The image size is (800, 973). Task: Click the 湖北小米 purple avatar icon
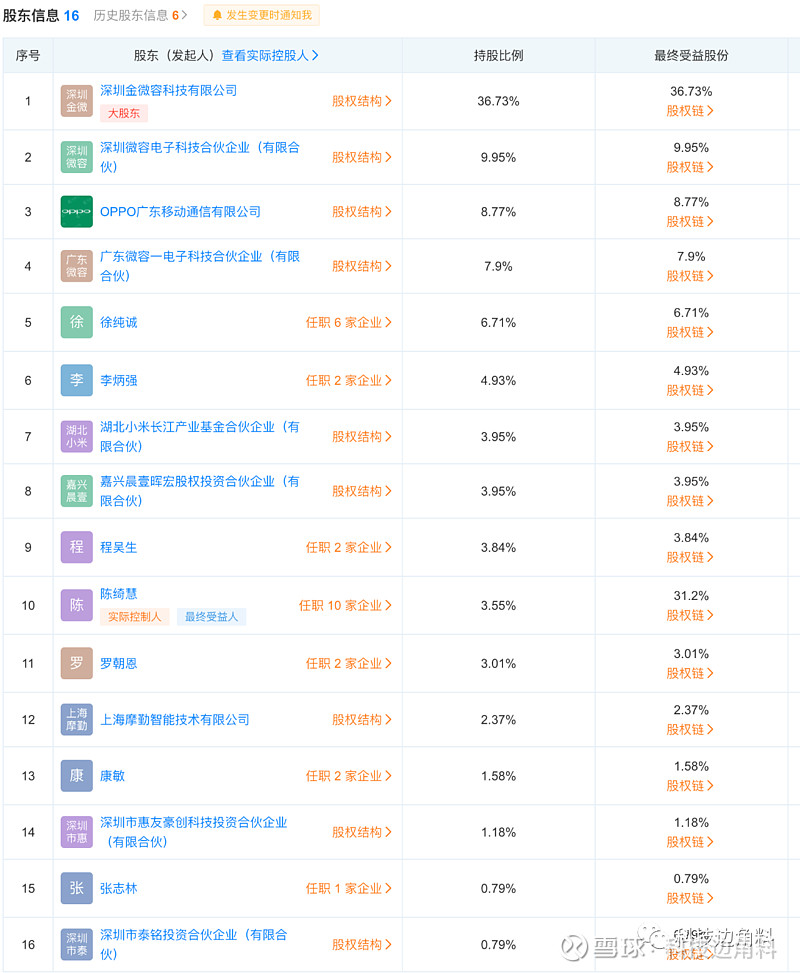[77, 436]
